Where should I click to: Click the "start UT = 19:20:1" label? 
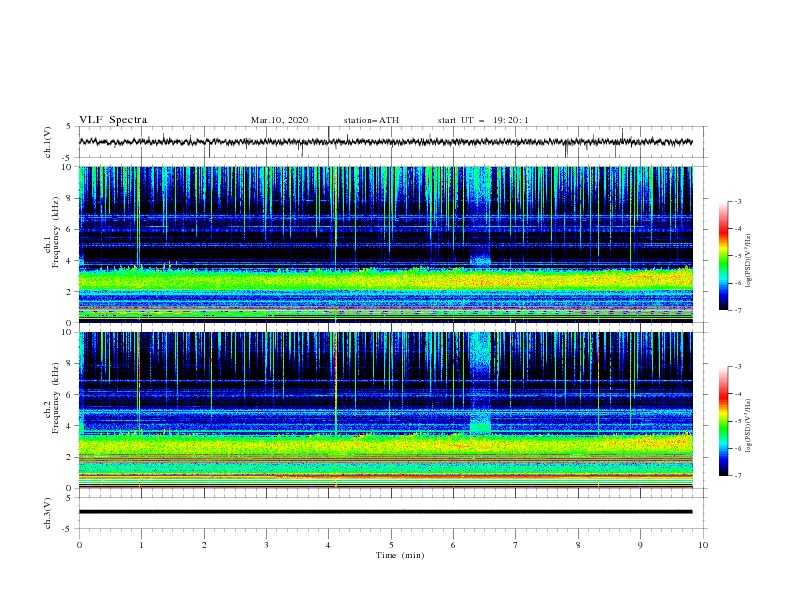[x=483, y=120]
